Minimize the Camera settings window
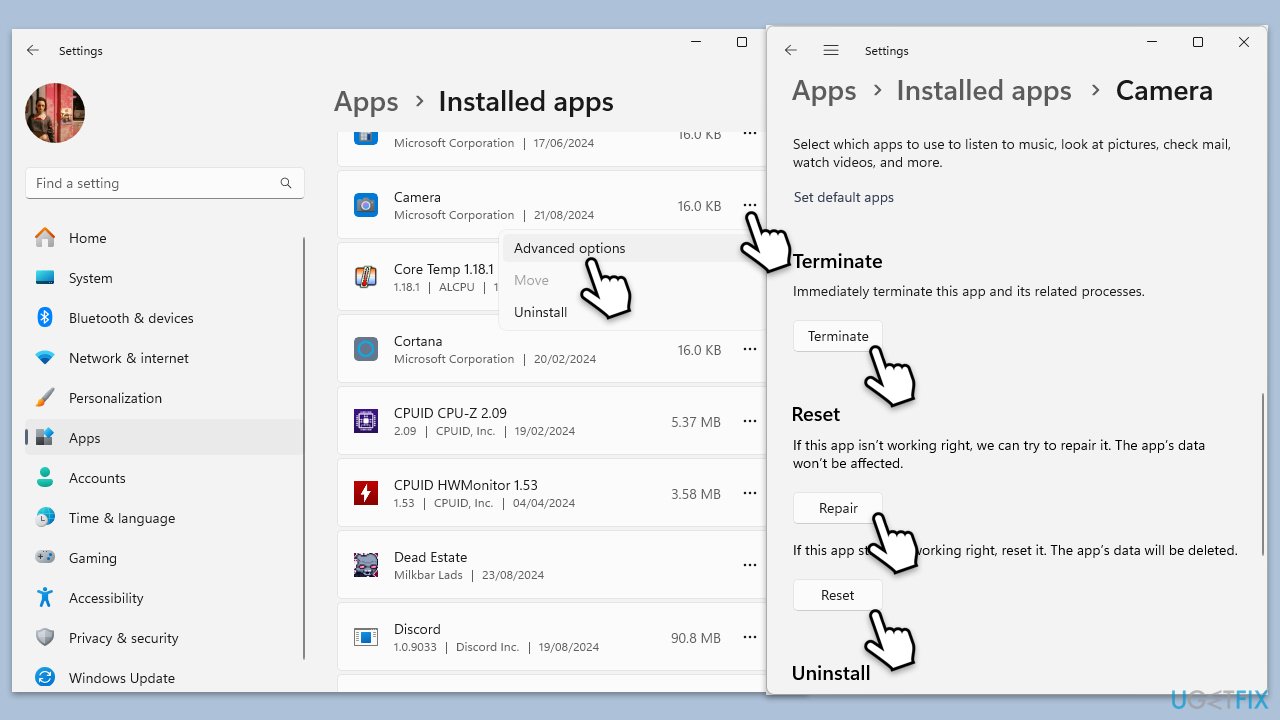This screenshot has width=1280, height=720. coord(1152,42)
